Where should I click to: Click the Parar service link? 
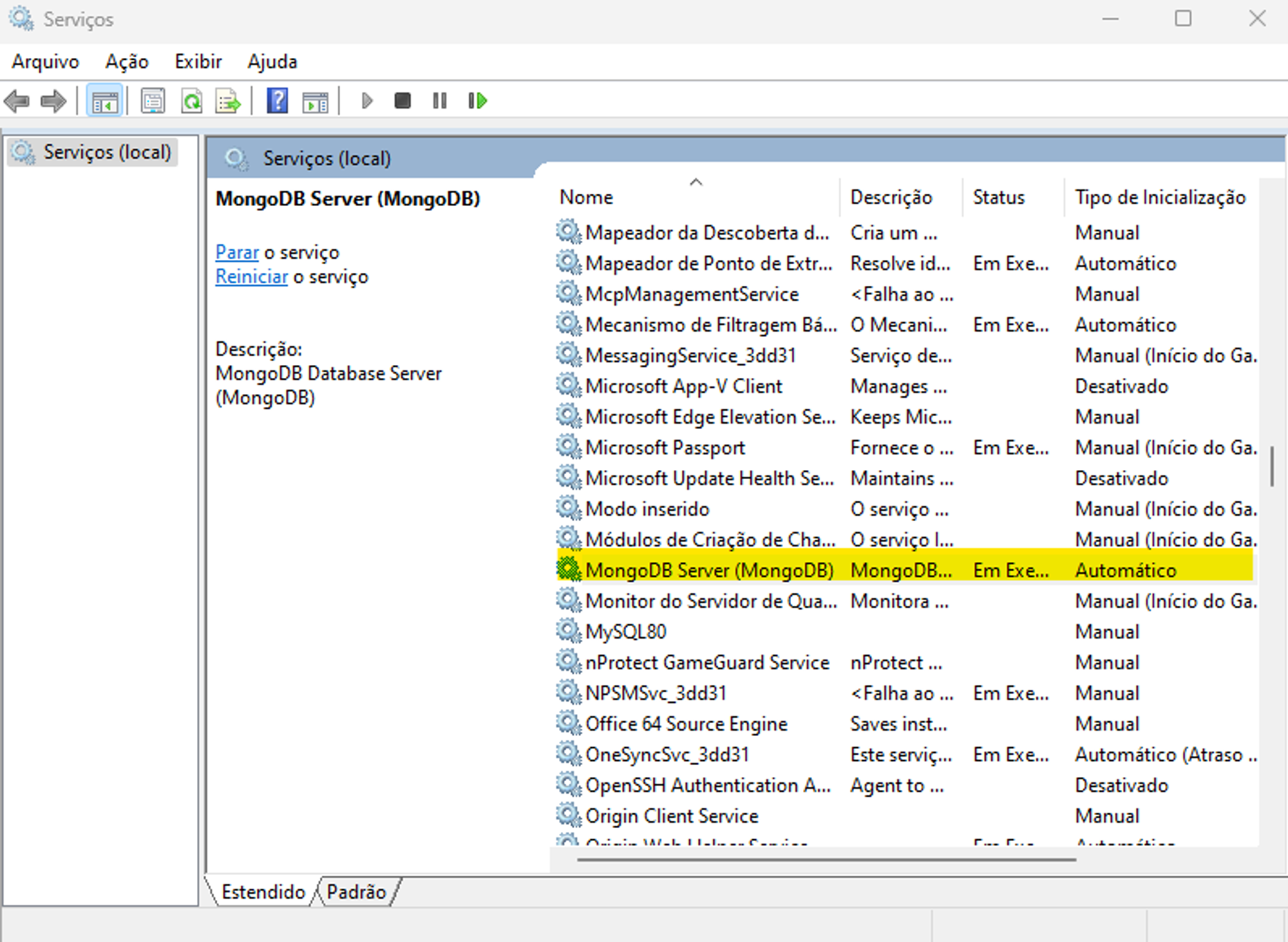236,252
